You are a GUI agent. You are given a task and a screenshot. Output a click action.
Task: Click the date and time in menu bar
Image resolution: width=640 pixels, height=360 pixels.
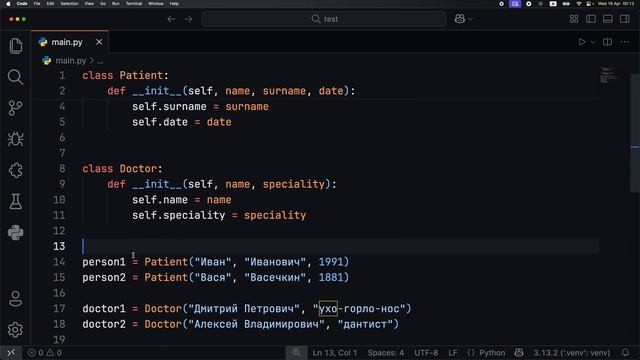pyautogui.click(x=616, y=4)
